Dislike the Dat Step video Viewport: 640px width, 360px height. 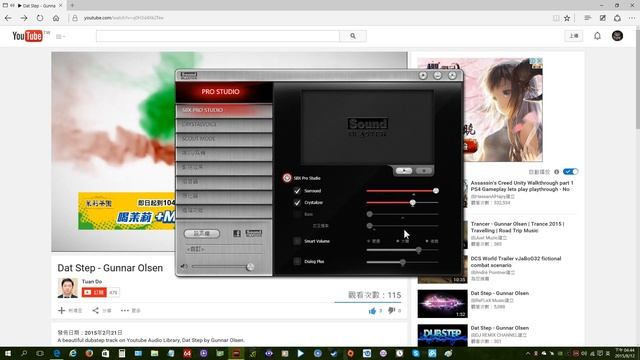(x=391, y=311)
